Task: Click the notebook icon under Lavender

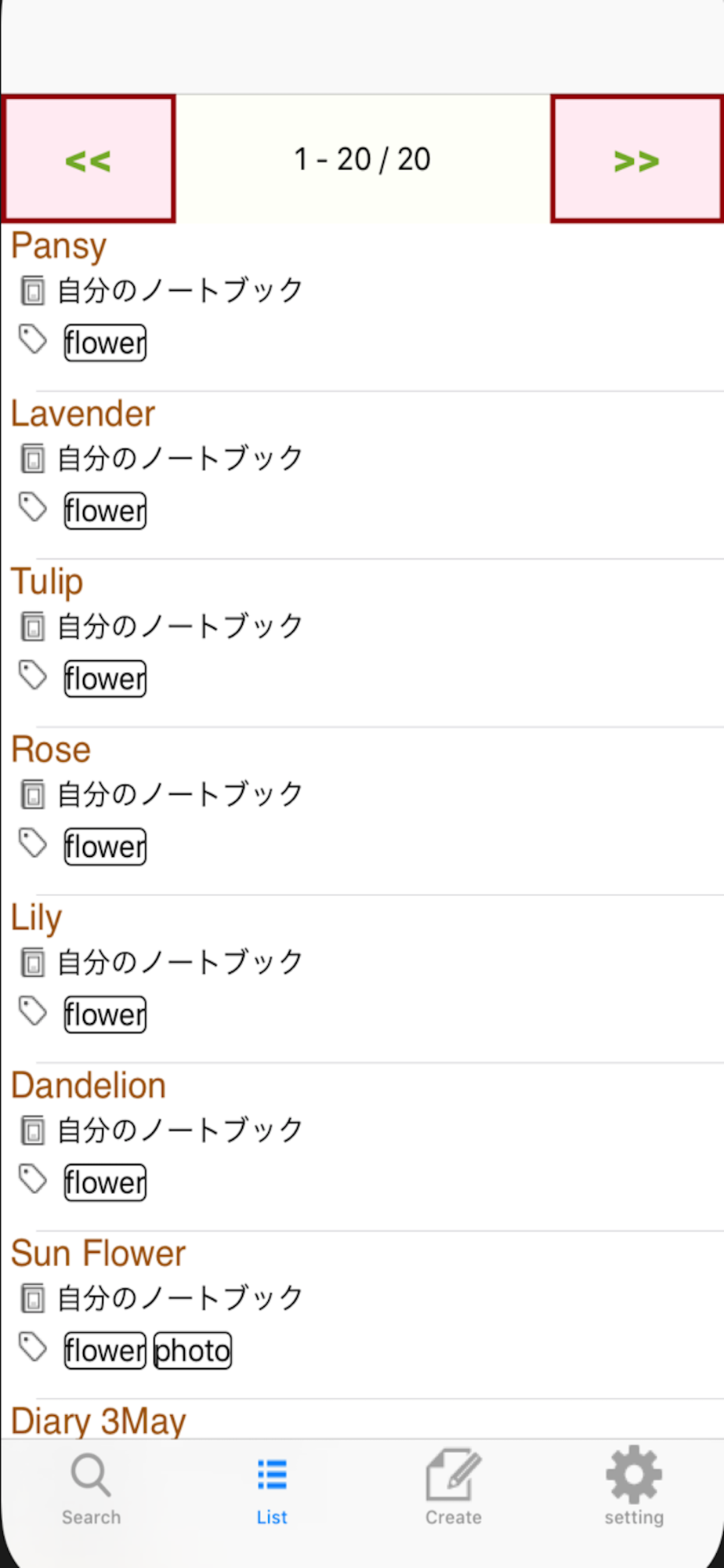Action: click(x=33, y=459)
